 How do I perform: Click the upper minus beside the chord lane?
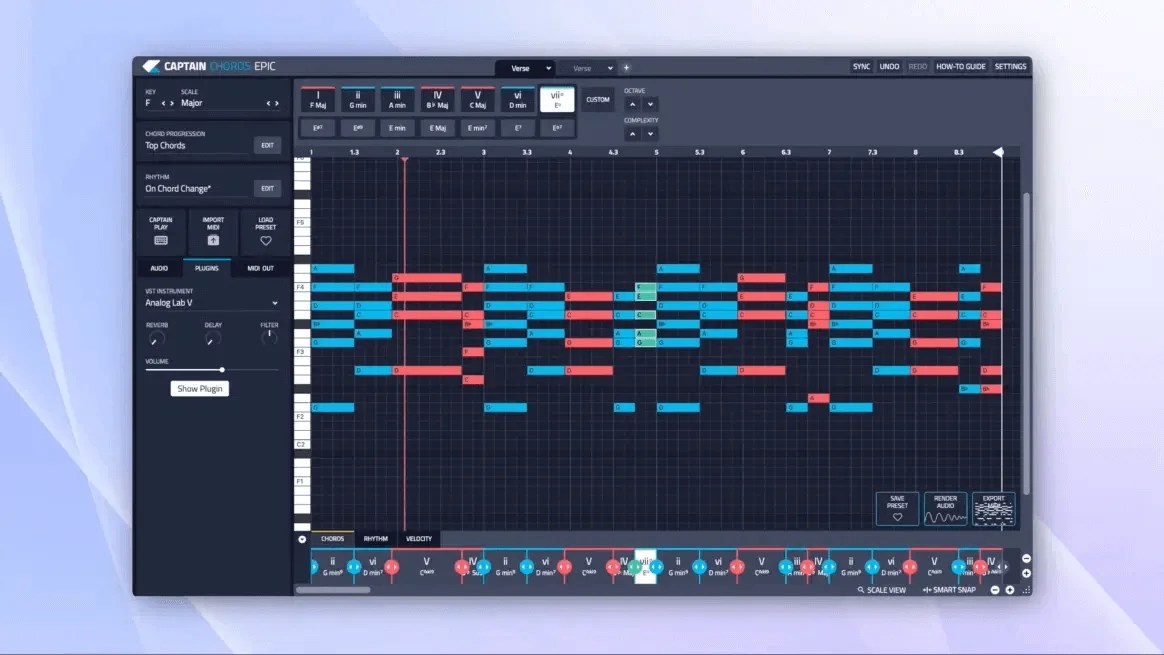pyautogui.click(x=1026, y=558)
